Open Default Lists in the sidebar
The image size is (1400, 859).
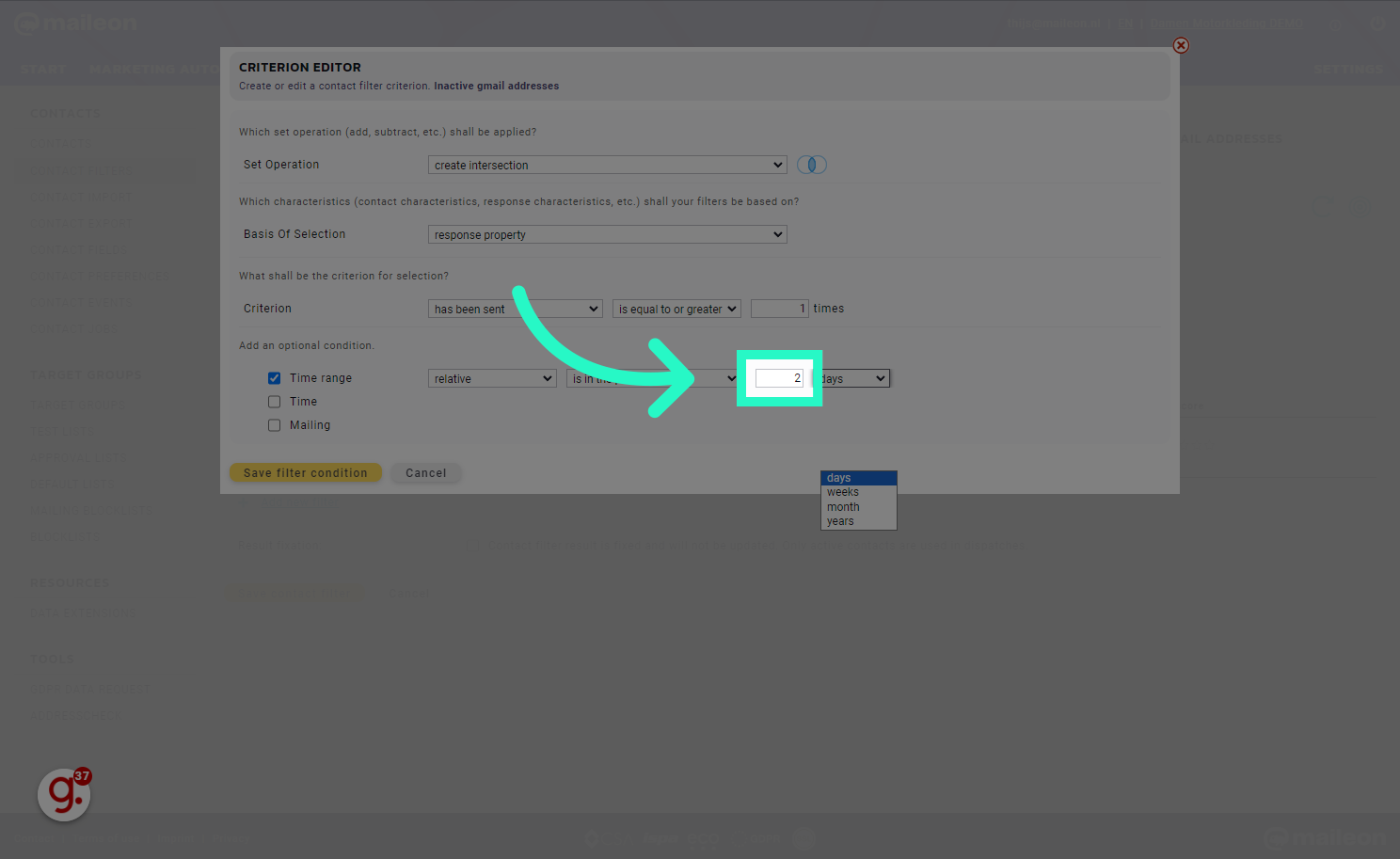[x=72, y=484]
